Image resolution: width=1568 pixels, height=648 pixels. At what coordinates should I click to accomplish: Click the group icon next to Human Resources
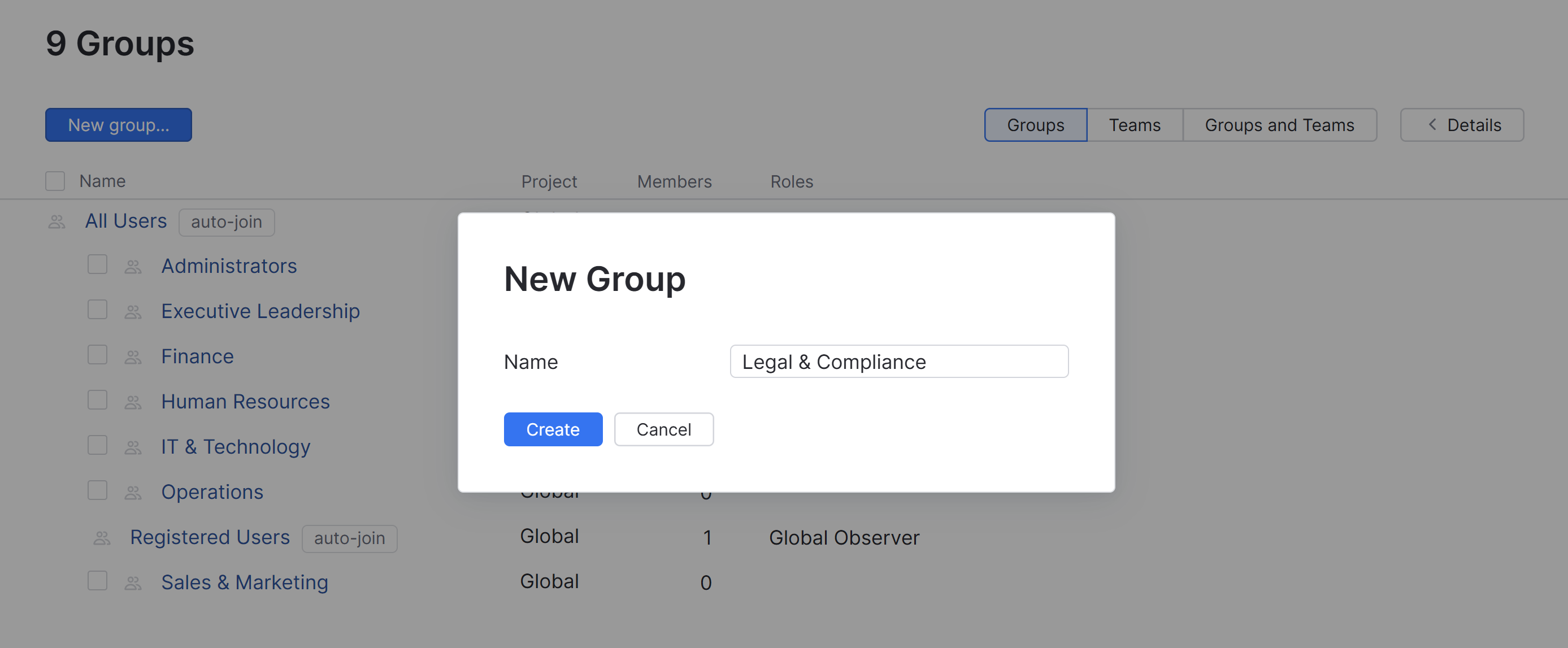[x=133, y=402]
